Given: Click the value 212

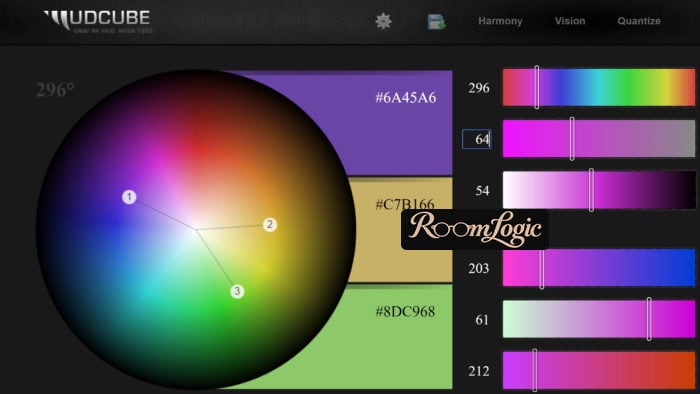Looking at the screenshot, I should (x=479, y=371).
